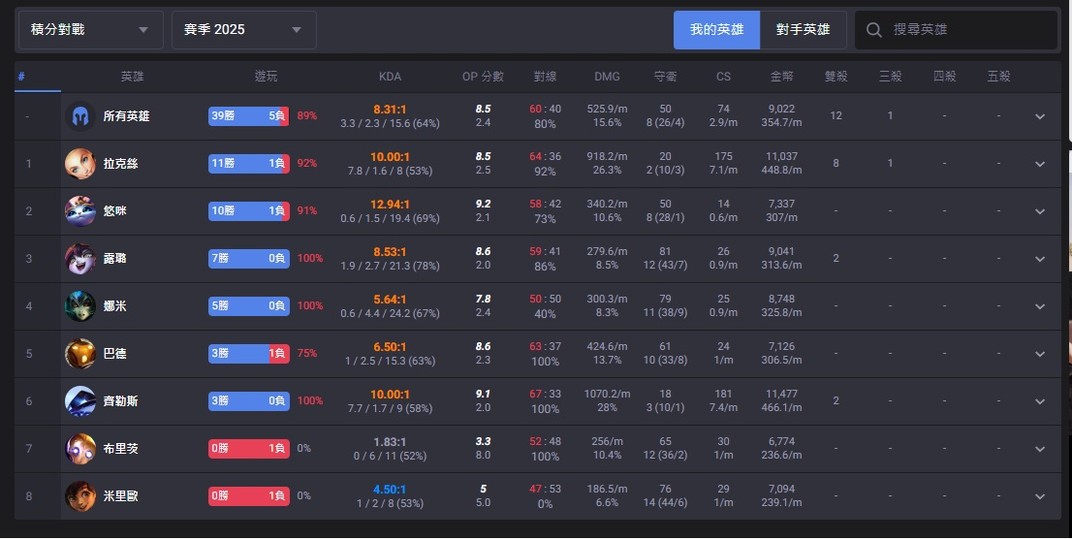1072x540 pixels.
Task: Click the search magnifier icon
Action: (x=874, y=30)
